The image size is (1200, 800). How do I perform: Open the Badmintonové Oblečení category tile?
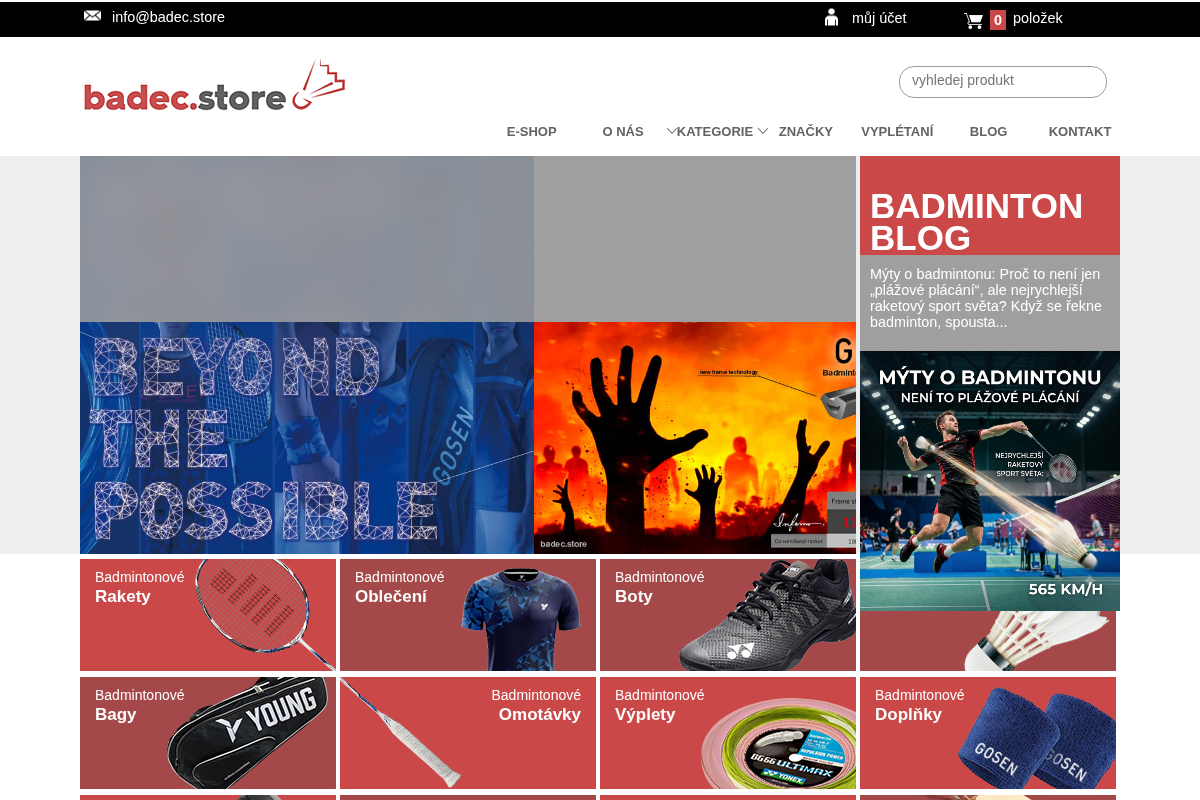tap(468, 615)
